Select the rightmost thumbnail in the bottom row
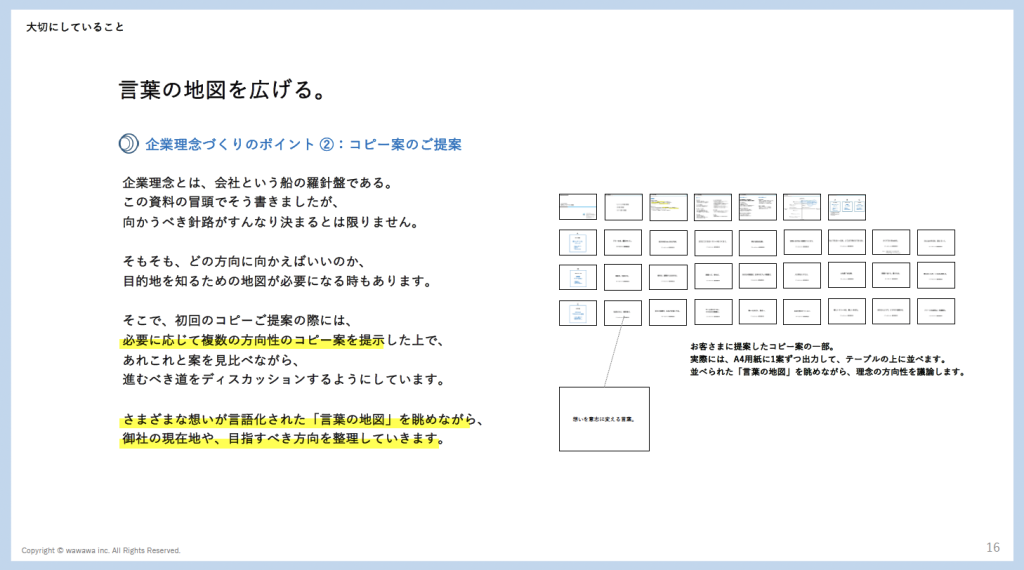Screen dimensions: 1024x570 [936, 312]
